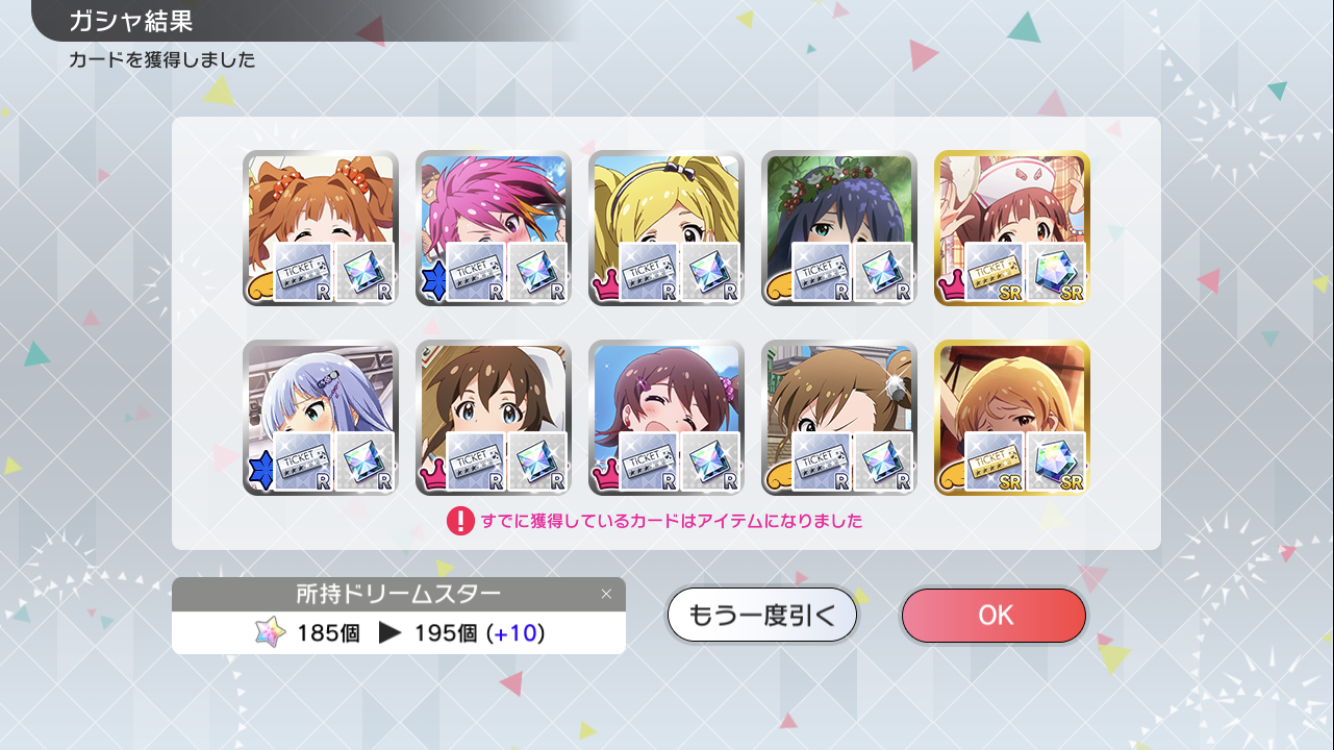Click the red exclamation warning icon
1334x750 pixels.
(460, 521)
